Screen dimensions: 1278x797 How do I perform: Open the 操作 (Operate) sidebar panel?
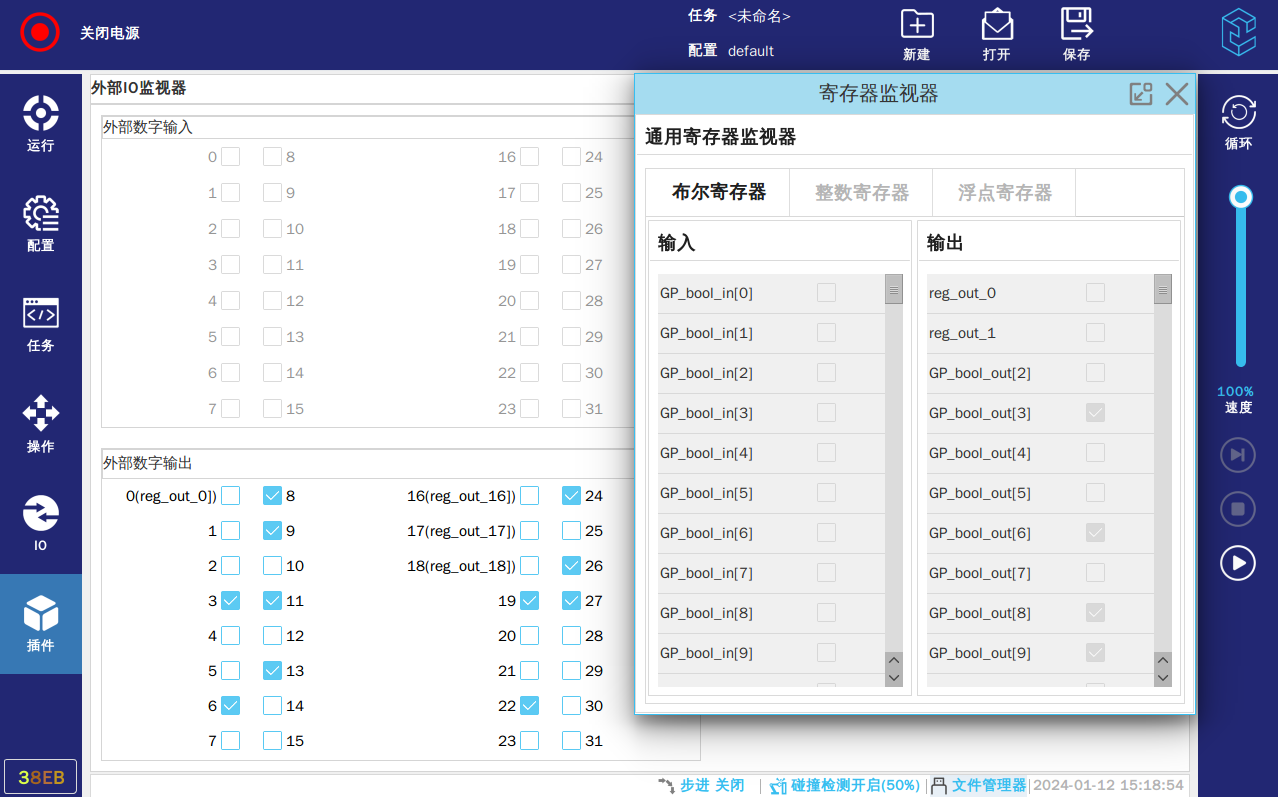click(x=41, y=423)
